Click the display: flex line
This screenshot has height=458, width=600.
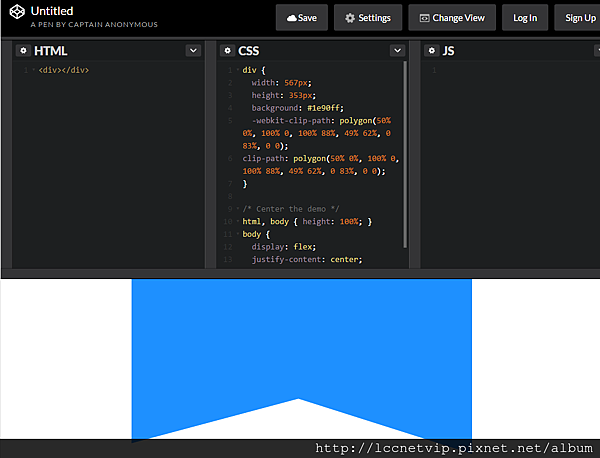284,247
